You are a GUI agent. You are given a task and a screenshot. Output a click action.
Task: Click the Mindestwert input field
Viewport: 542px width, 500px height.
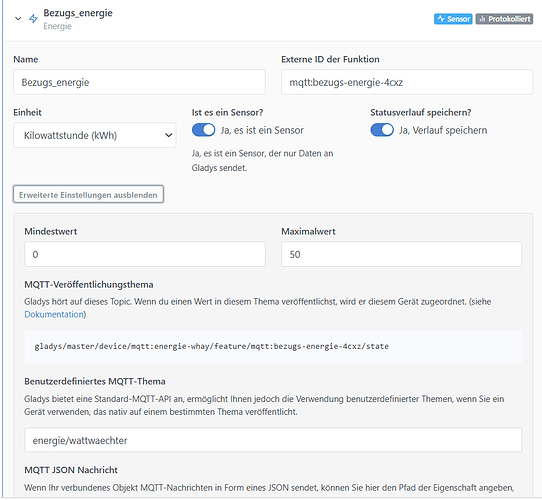point(145,254)
